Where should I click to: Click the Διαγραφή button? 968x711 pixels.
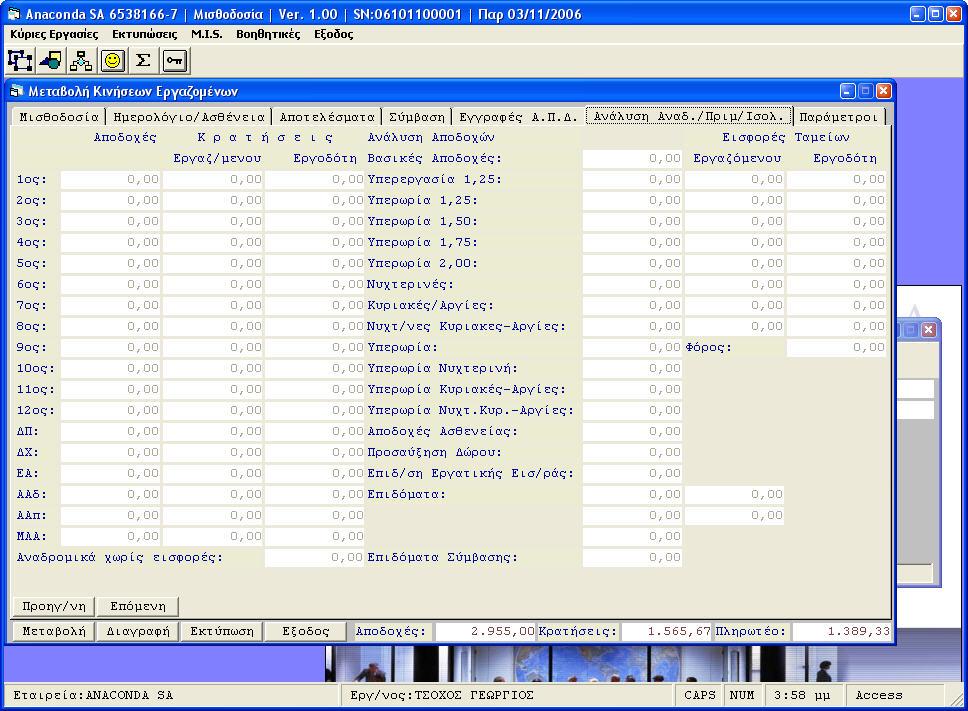pos(139,631)
